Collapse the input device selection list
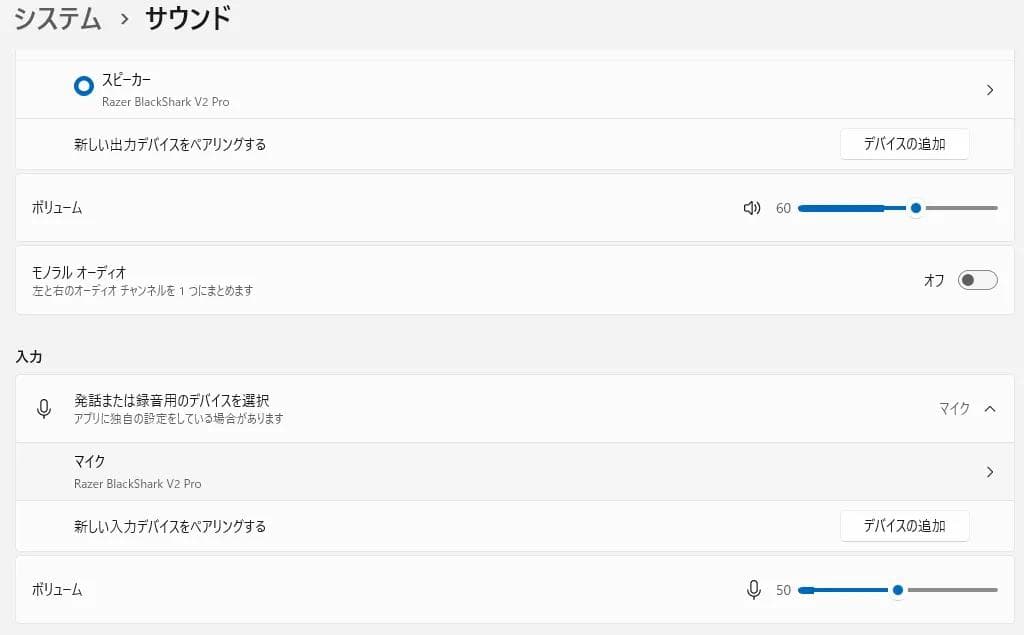This screenshot has height=635, width=1024. [989, 408]
